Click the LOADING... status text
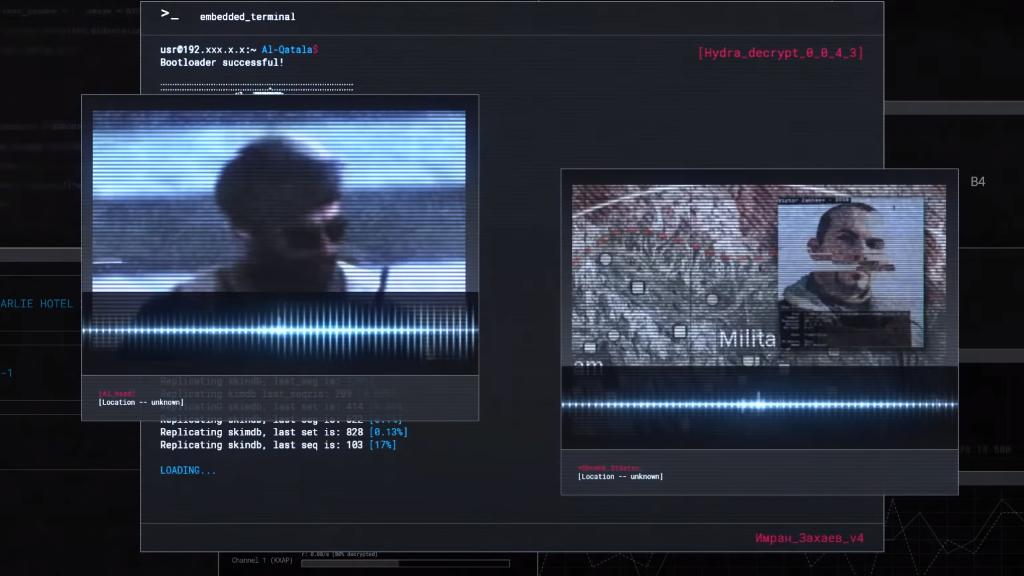 pos(187,470)
